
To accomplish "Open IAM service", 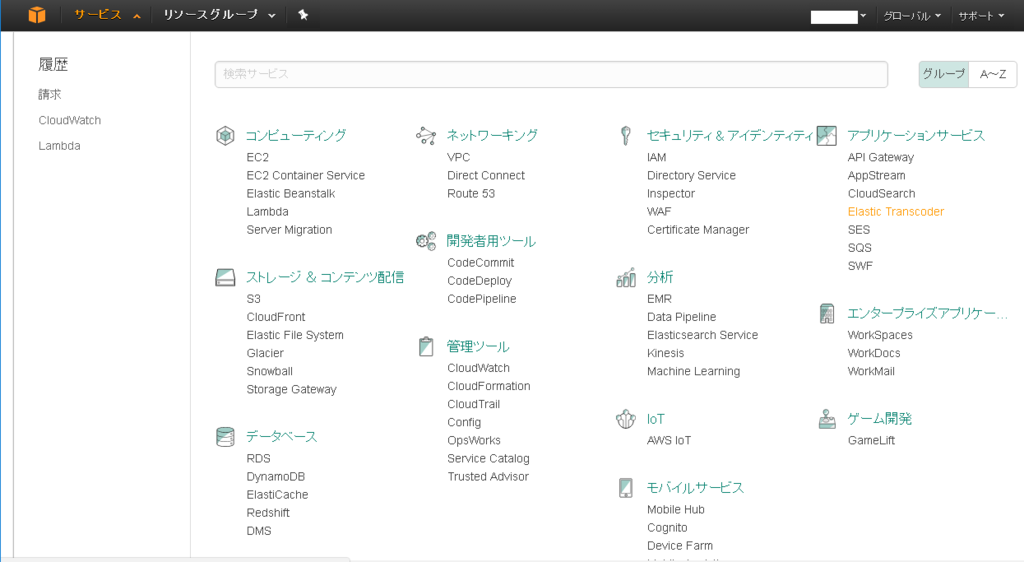I will pos(657,157).
